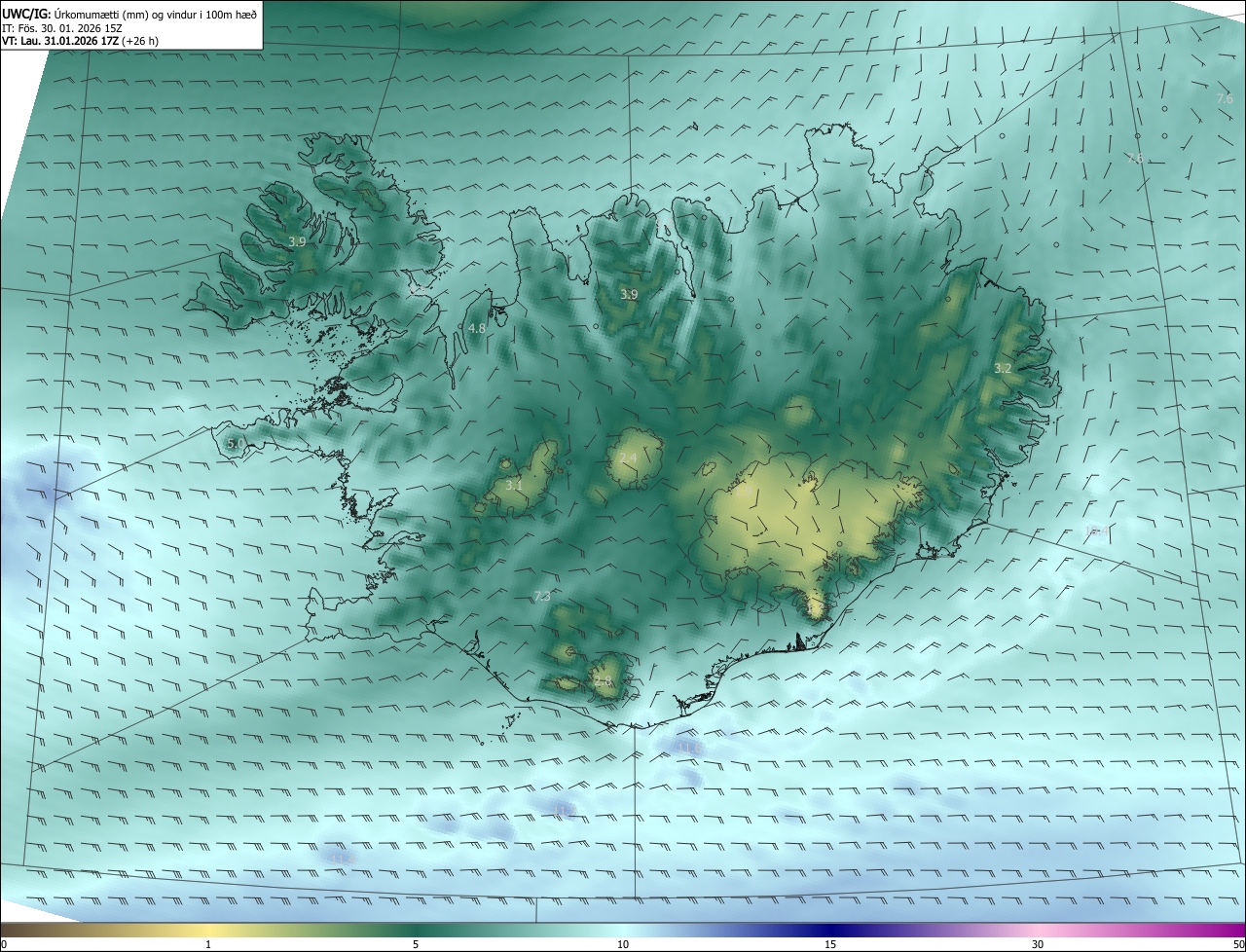This screenshot has width=1246, height=952.
Task: Click the map title "Úrkomumætti (mm) og vindur i 100m hæð"
Action: pos(156,14)
